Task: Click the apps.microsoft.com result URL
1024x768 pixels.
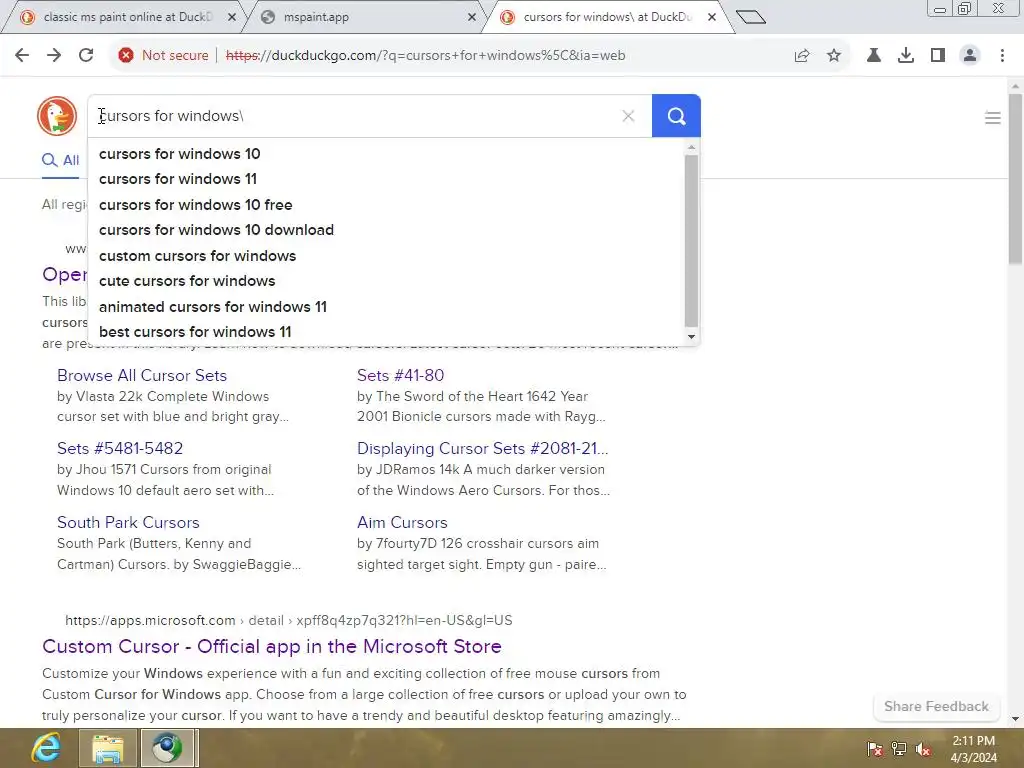Action: pyautogui.click(x=289, y=620)
